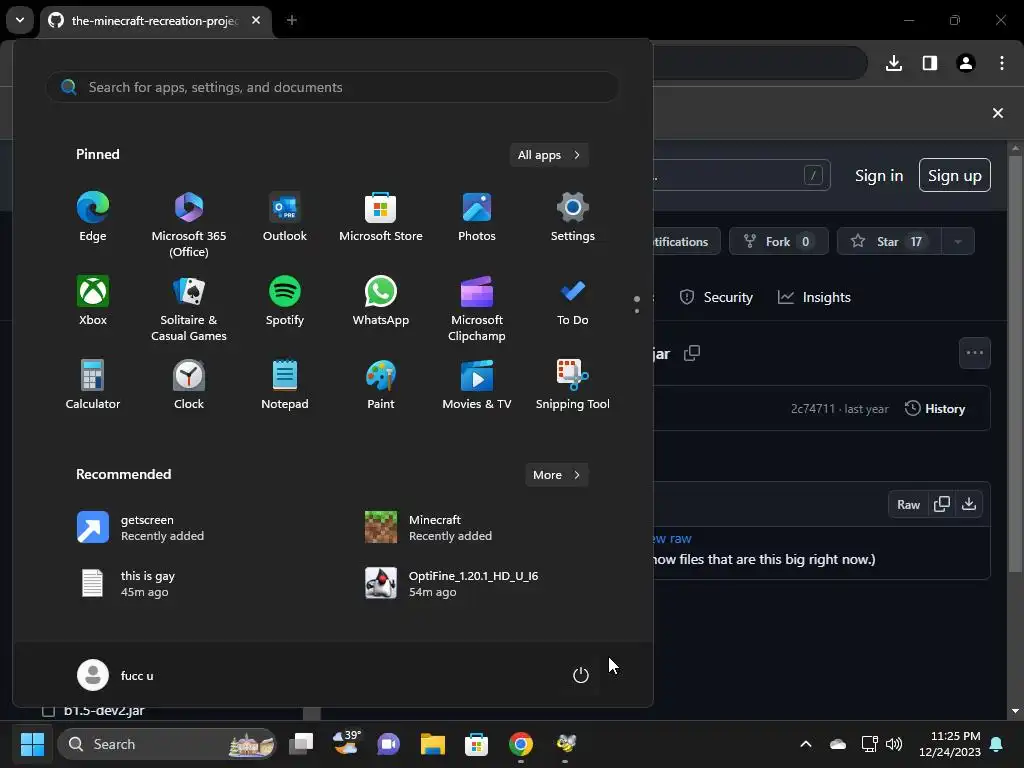Open Chrome three-dot menu
The image size is (1024, 768).
point(1002,63)
